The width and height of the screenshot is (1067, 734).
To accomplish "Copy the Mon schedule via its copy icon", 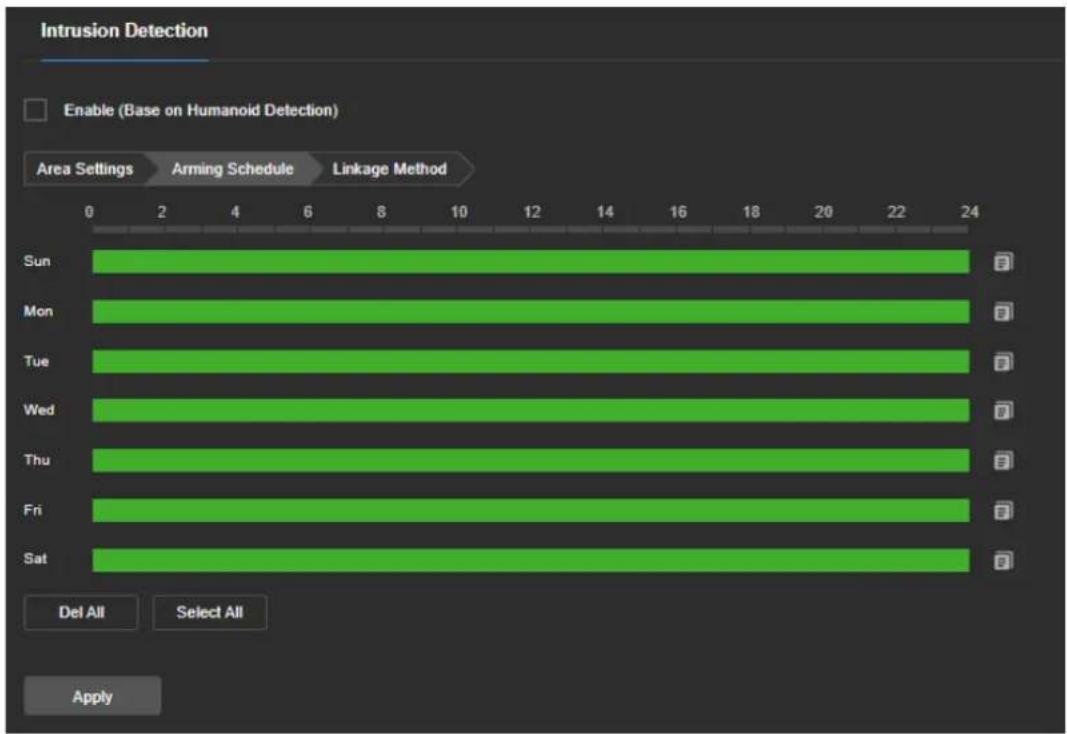I will tap(1003, 312).
